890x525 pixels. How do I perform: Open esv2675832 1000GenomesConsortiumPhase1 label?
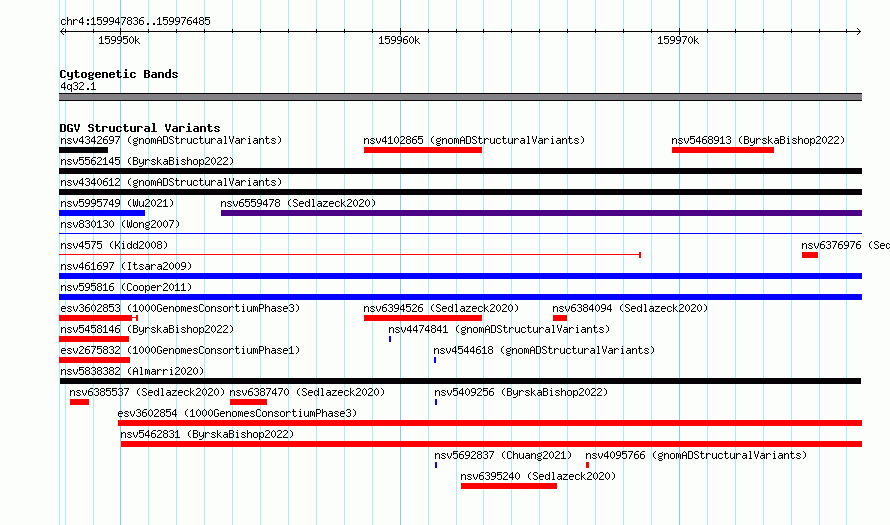[180, 350]
